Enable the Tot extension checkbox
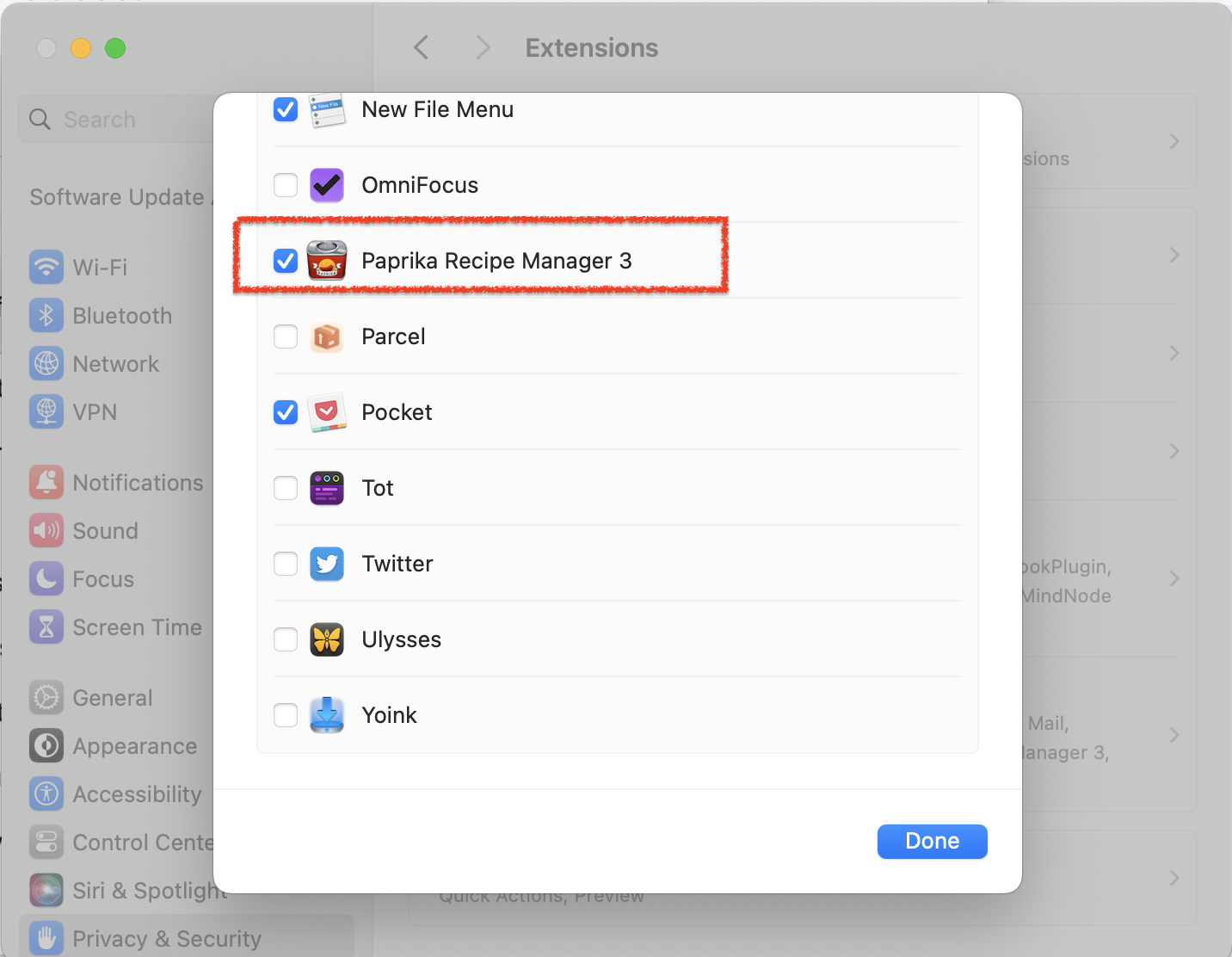1232x957 pixels. (286, 488)
